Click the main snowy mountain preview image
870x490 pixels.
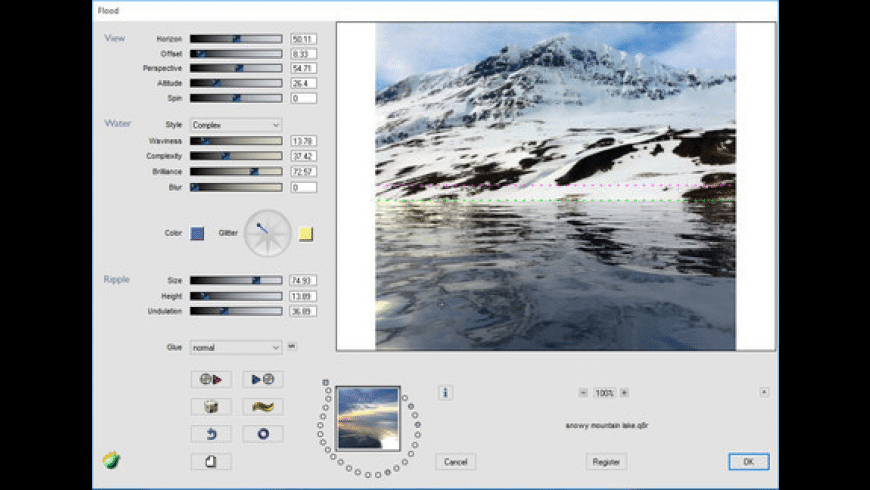(x=555, y=186)
